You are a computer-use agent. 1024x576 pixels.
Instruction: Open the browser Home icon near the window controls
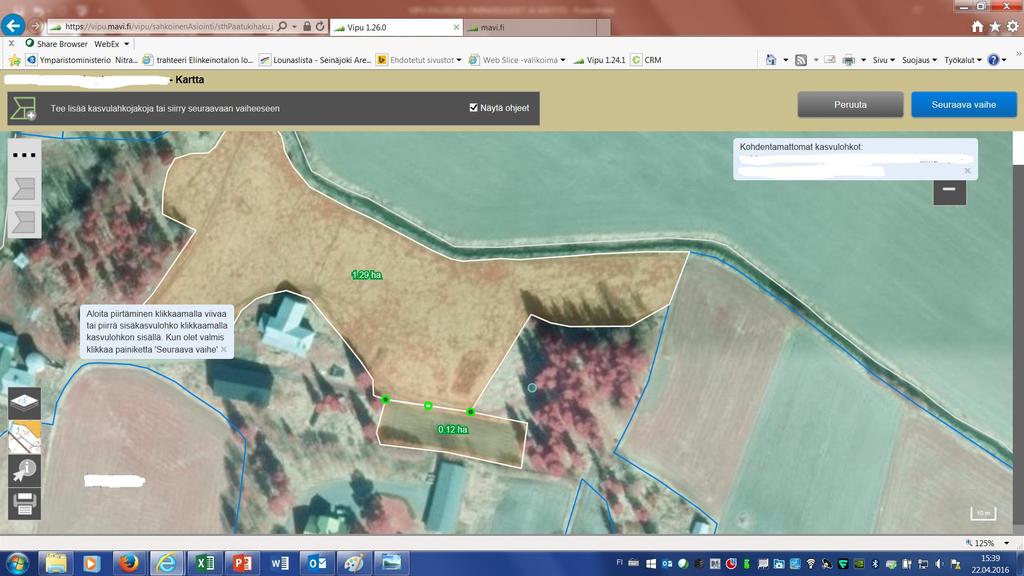[977, 26]
